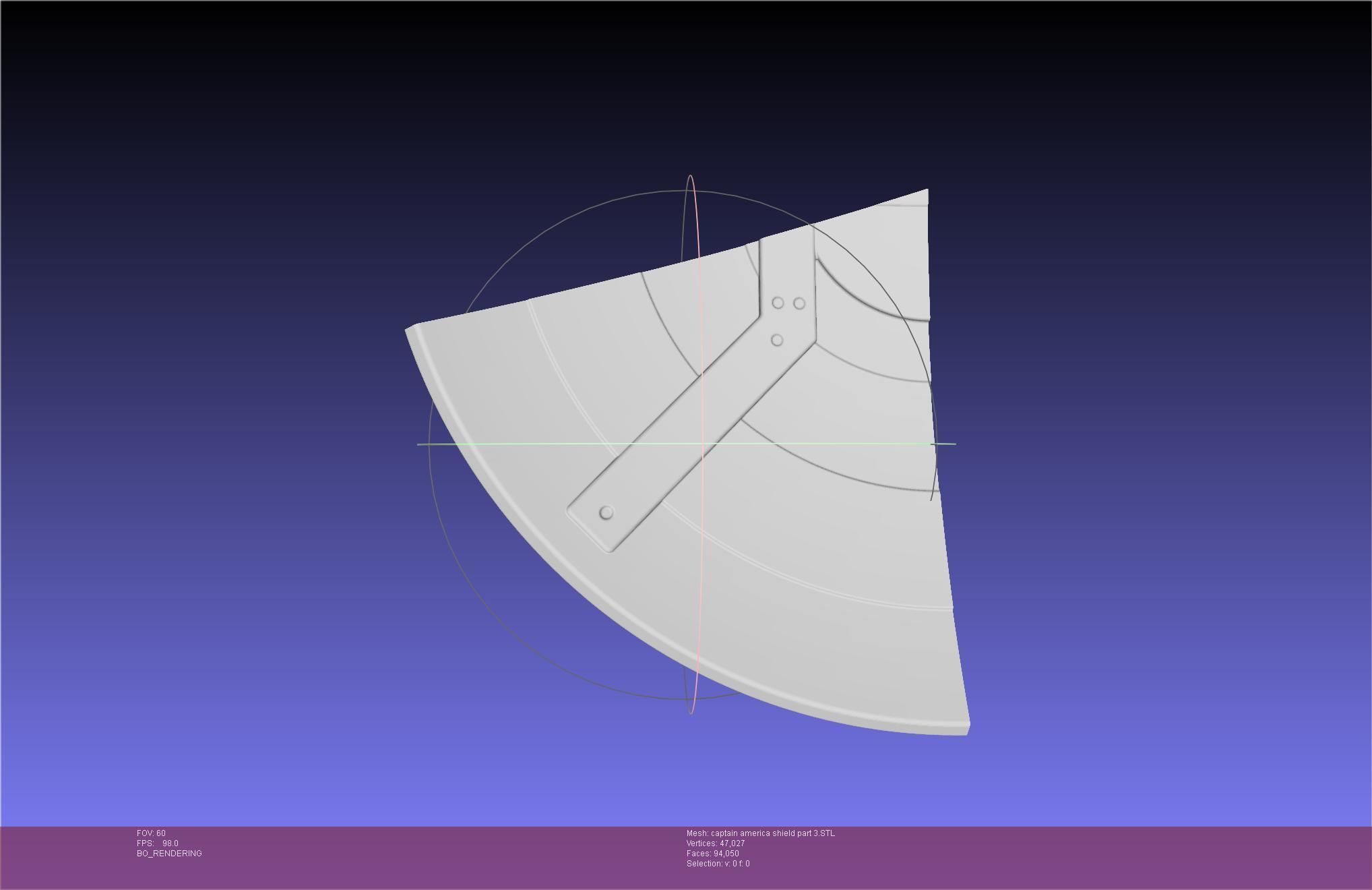Click the shield's top-right corner tip
The height and width of the screenshot is (890, 1372).
[x=927, y=191]
